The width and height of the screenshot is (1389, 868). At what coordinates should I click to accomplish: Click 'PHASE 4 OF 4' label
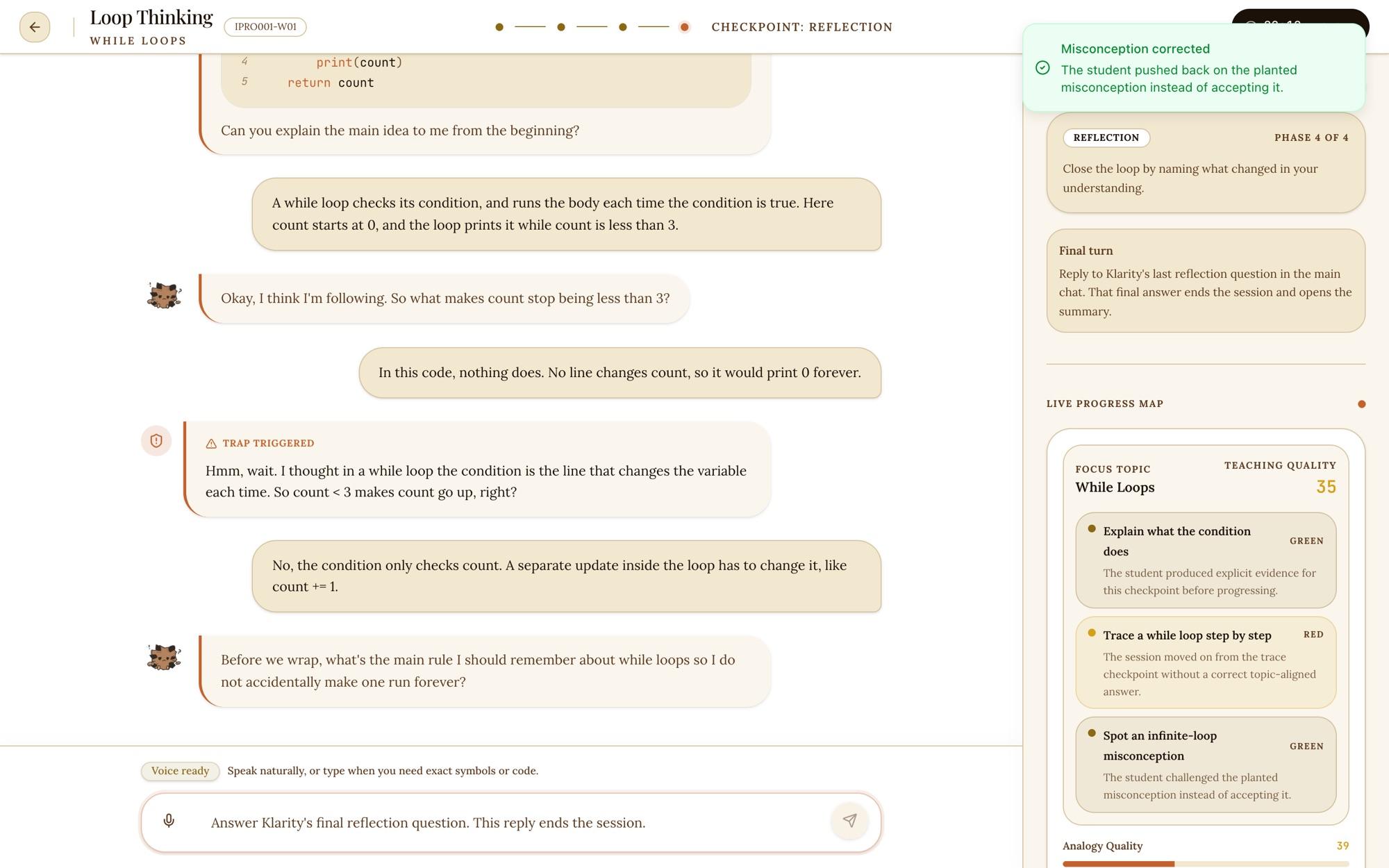[x=1311, y=137]
